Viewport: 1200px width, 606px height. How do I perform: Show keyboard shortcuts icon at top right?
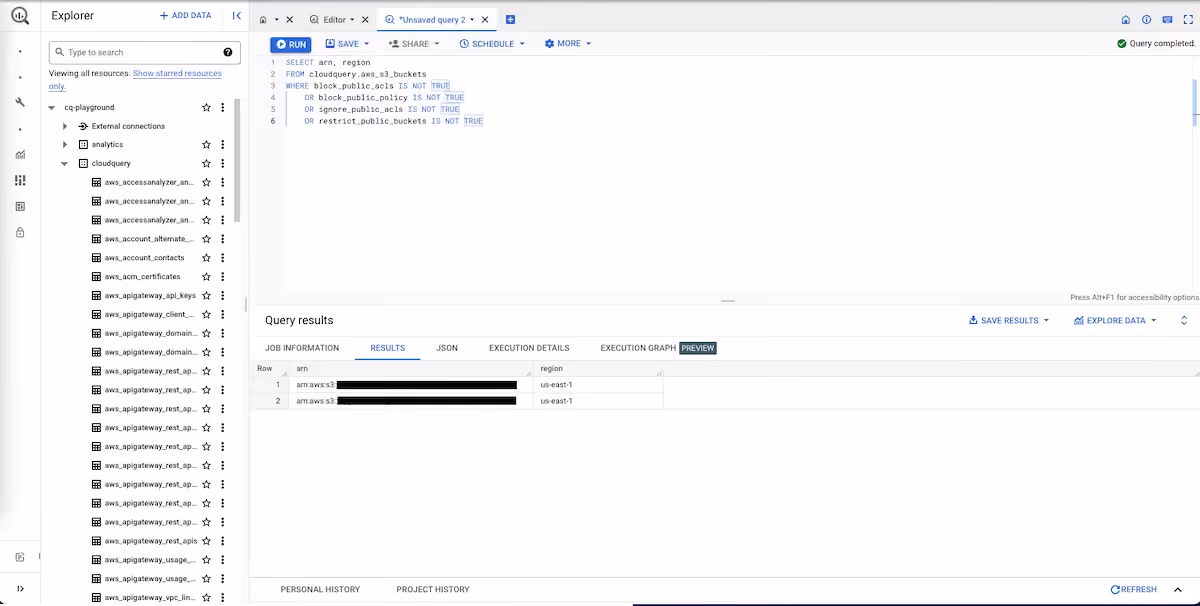point(1167,19)
